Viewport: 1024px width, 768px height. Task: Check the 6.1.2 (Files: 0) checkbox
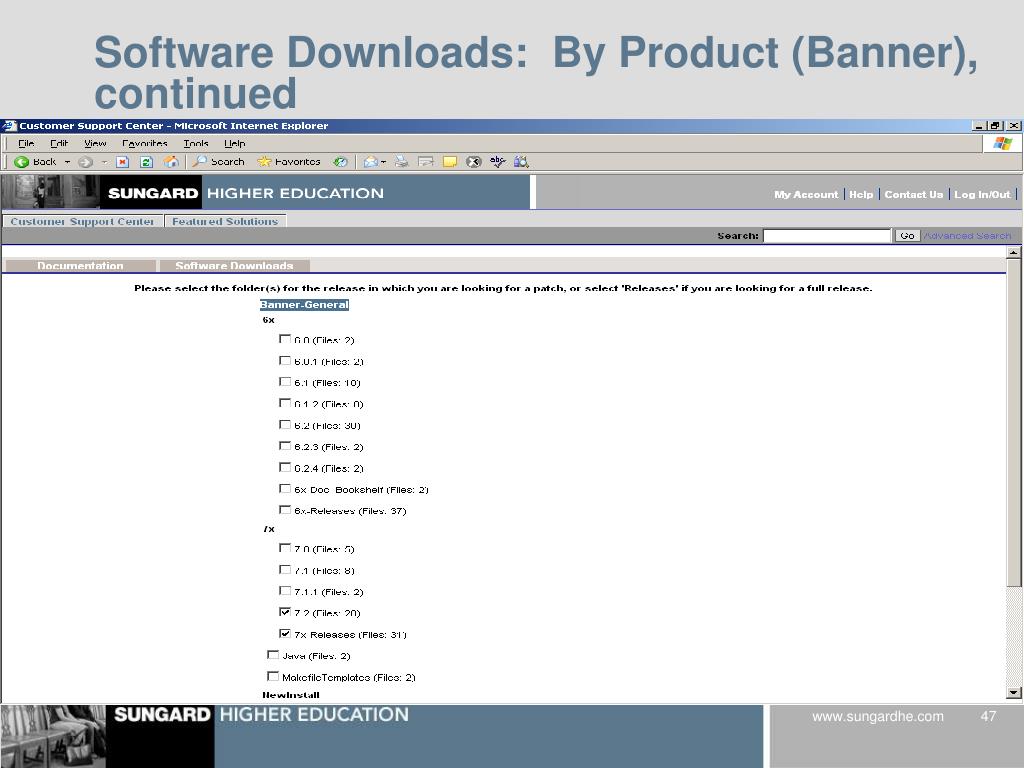point(285,403)
